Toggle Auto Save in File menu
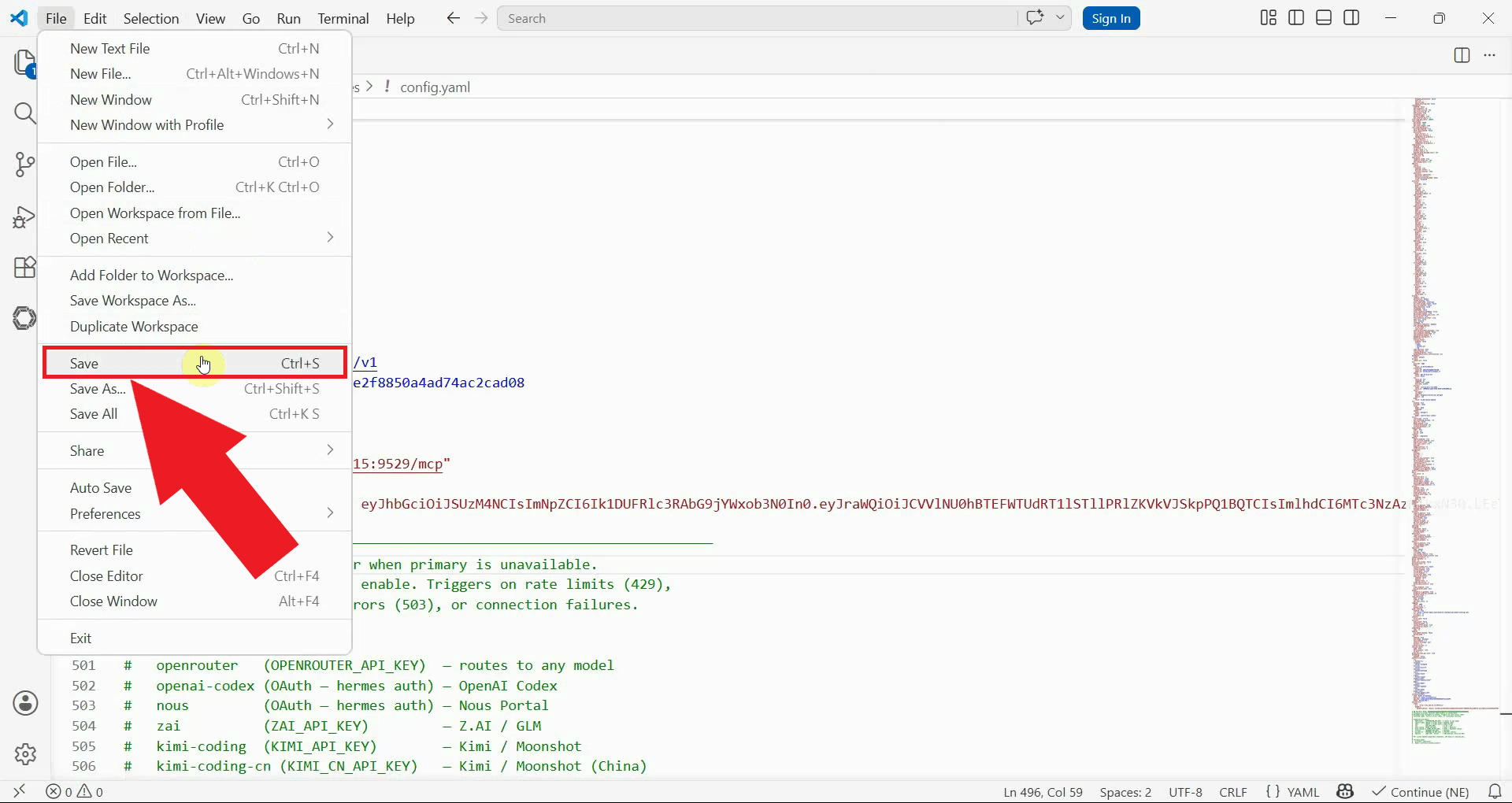 click(x=195, y=488)
